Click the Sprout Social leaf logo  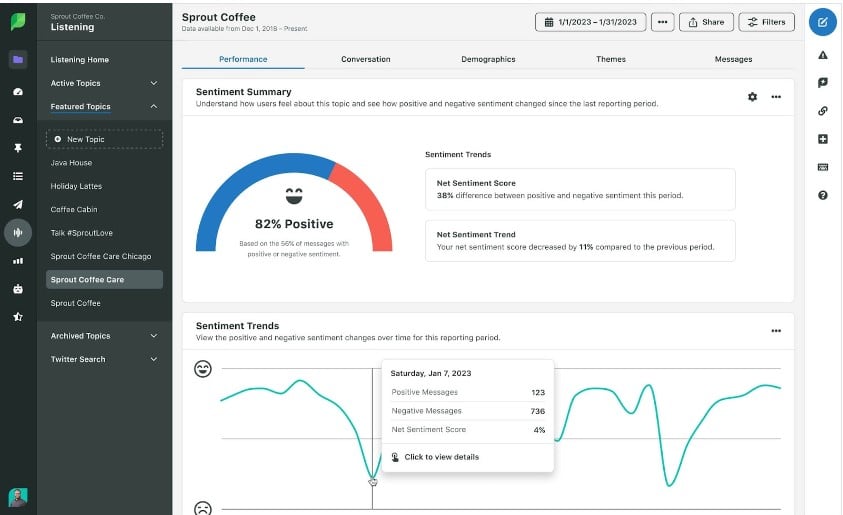(x=18, y=22)
